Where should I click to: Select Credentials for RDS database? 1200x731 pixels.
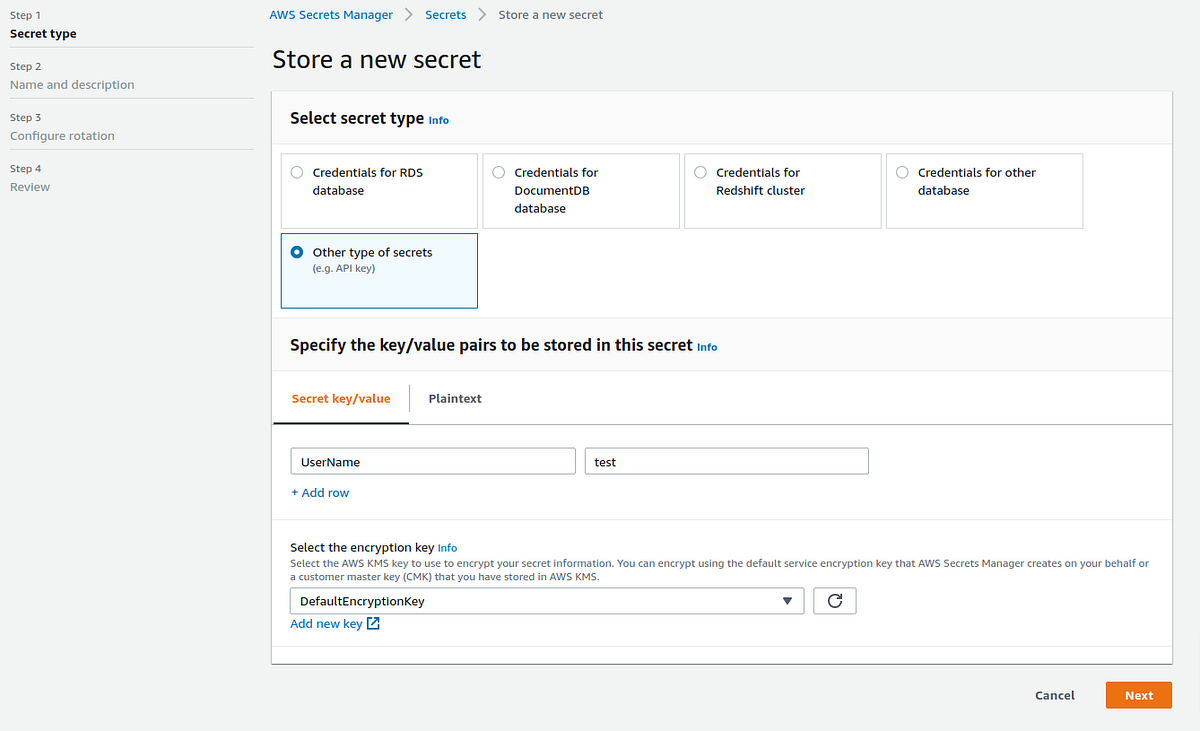click(x=297, y=172)
